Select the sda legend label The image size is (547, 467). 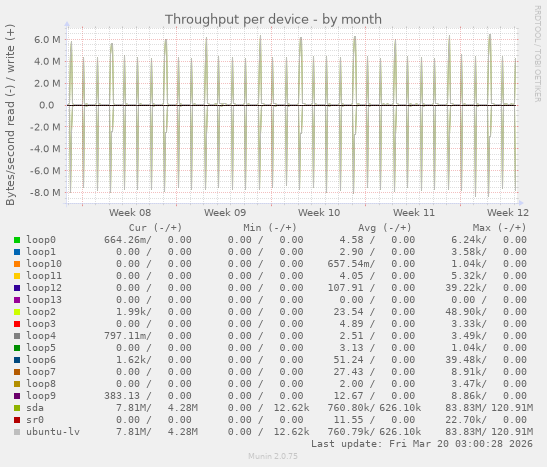[x=35, y=408]
